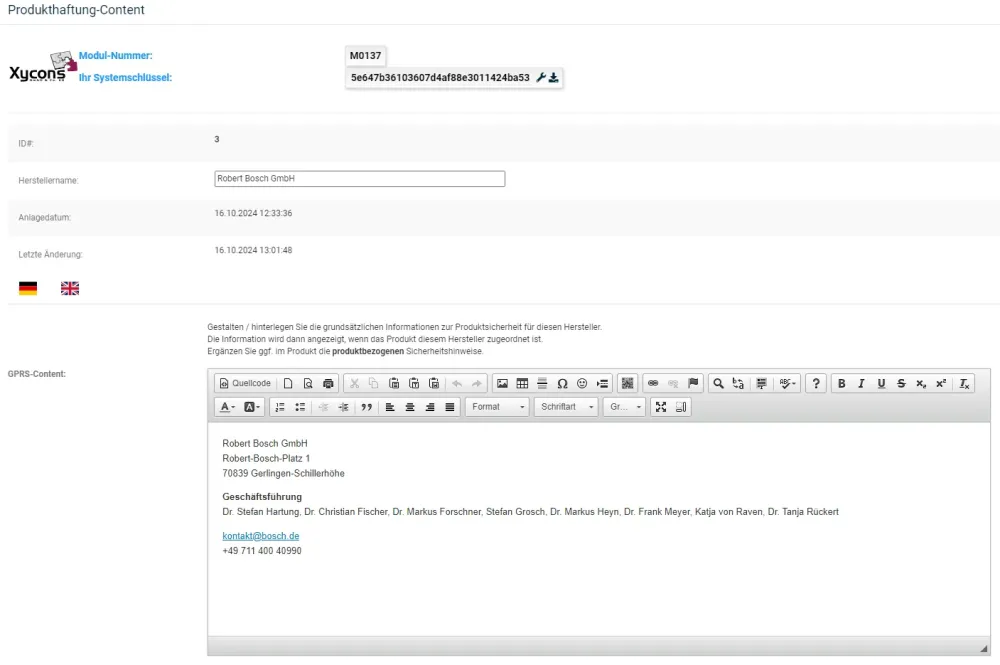The image size is (1000, 665).
Task: Redo the last edit
Action: coord(476,383)
